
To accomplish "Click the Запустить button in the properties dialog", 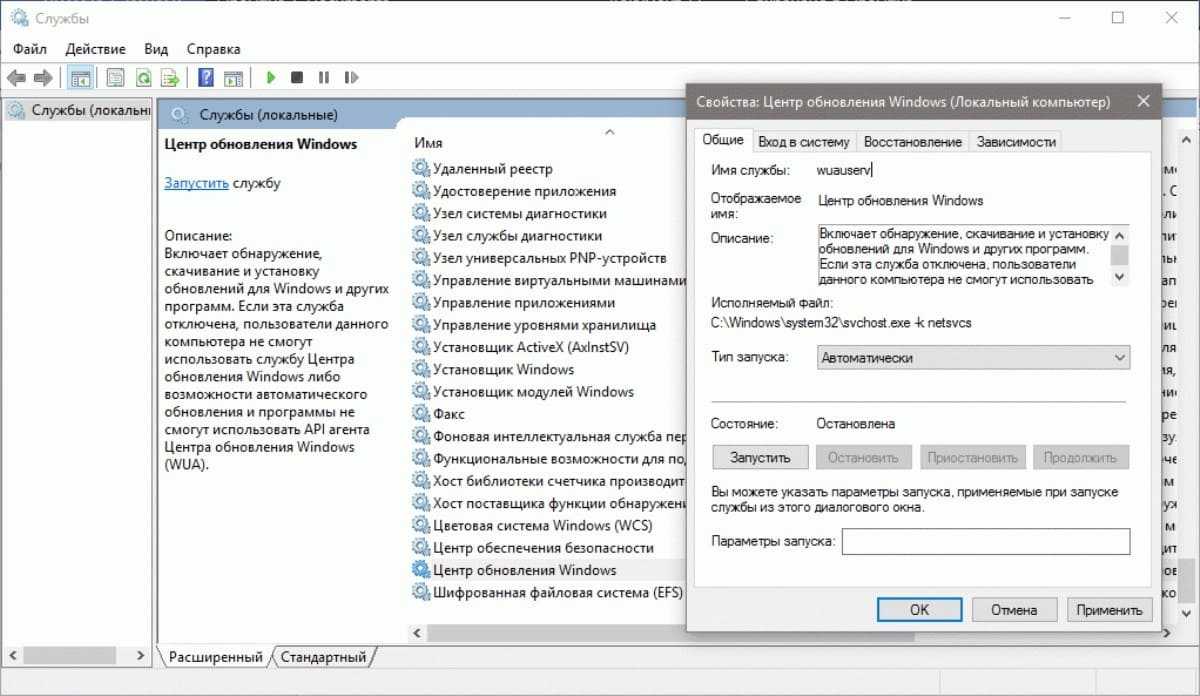I will 760,457.
